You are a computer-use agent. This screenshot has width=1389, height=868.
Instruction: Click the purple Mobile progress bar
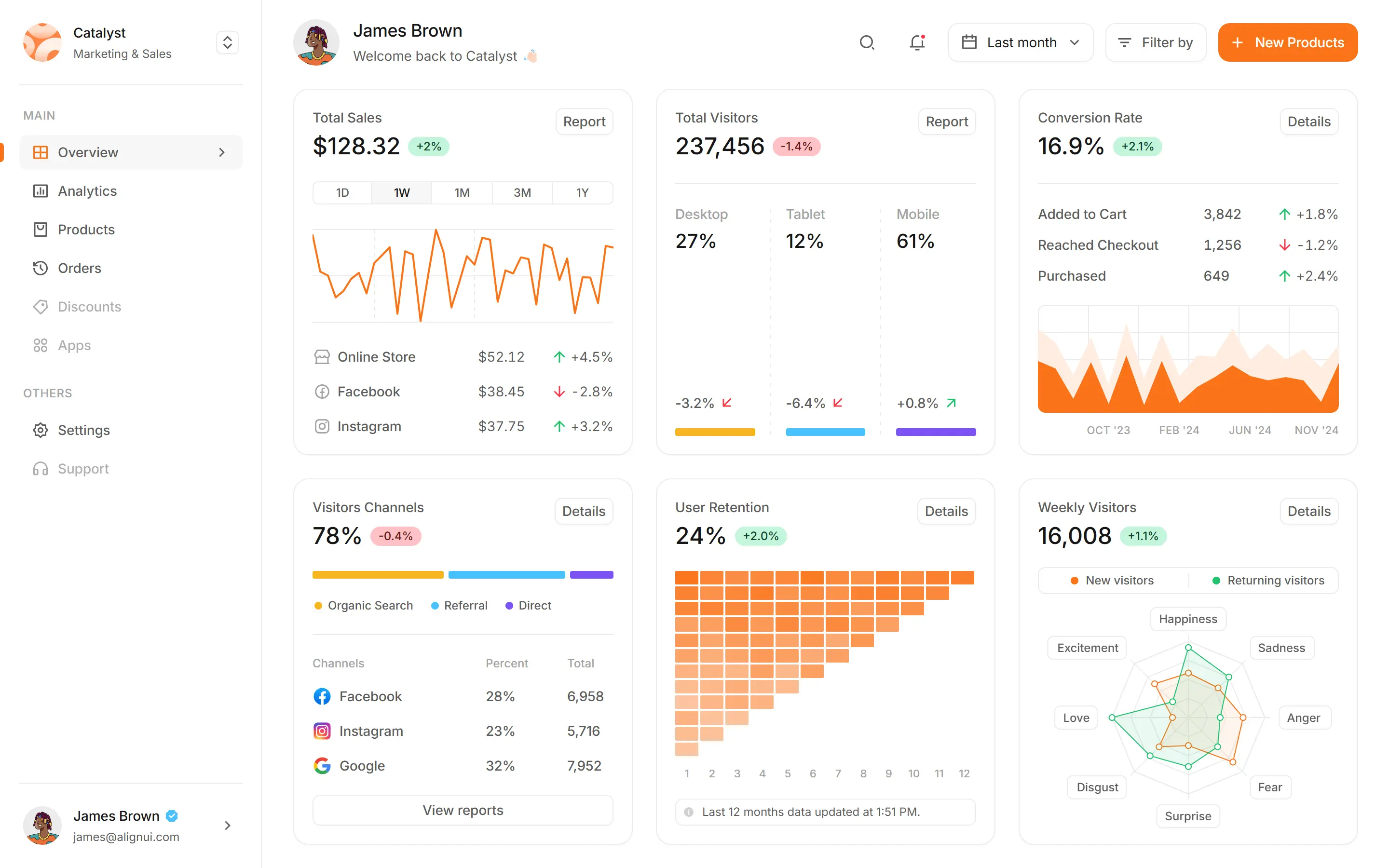click(x=936, y=432)
